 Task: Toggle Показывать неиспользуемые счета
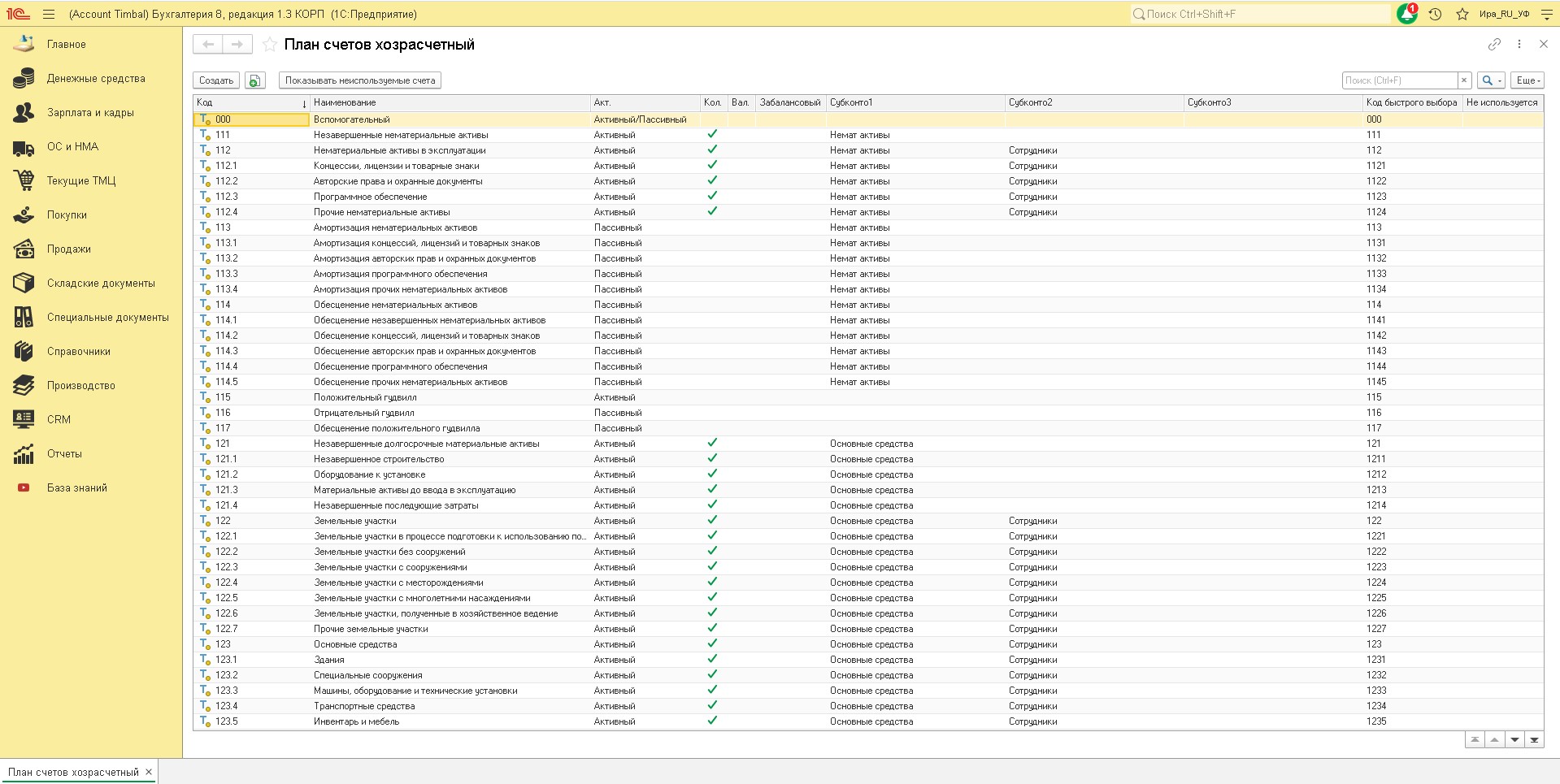[360, 80]
